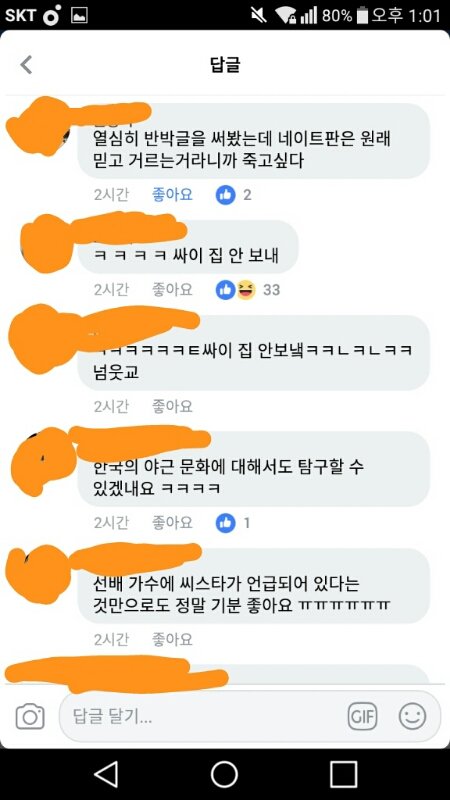Viewport: 450px width, 800px height.
Task: Open the 한국의 야근 문화 comment bubble
Action: (x=254, y=469)
